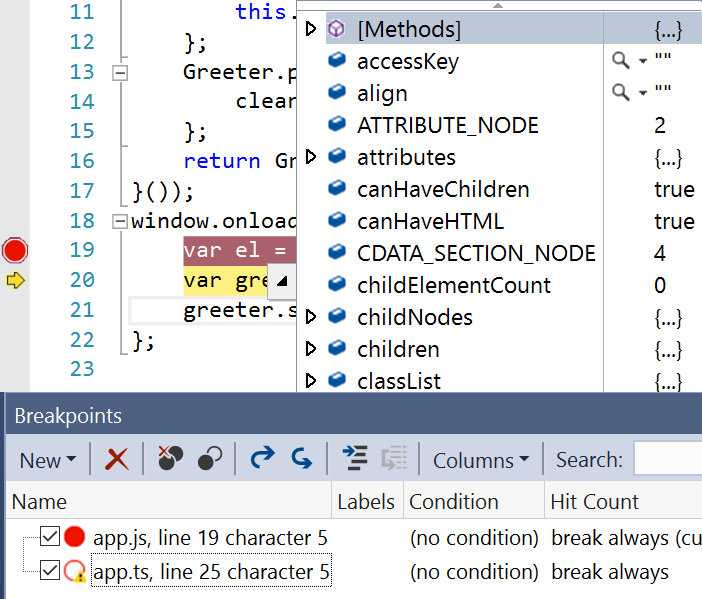Toggle Enable or Disable All Breakpoints icon
This screenshot has width=702, height=599.
click(210, 458)
